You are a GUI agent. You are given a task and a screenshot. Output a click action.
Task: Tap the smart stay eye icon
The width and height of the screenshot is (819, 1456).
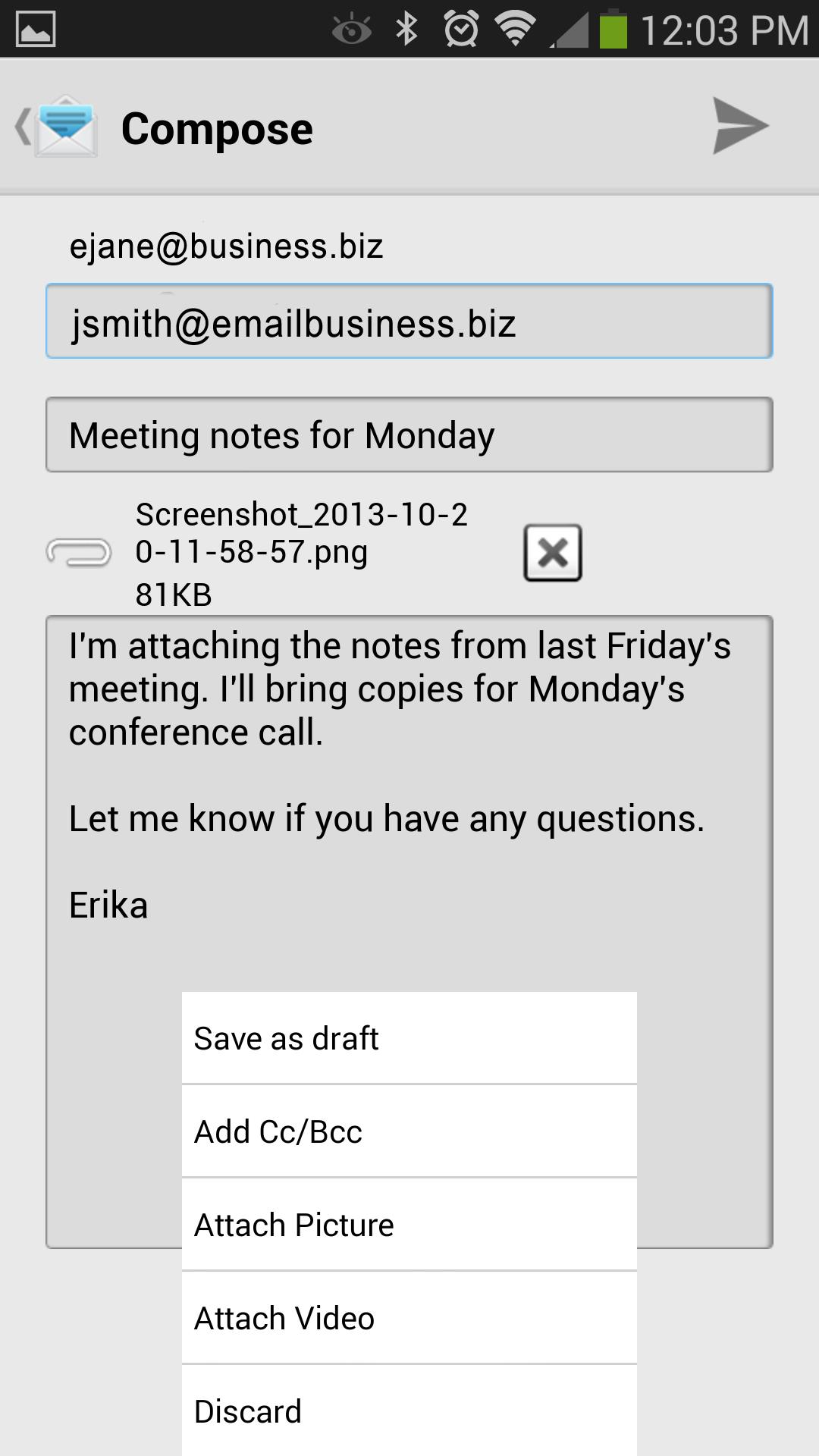pyautogui.click(x=351, y=30)
